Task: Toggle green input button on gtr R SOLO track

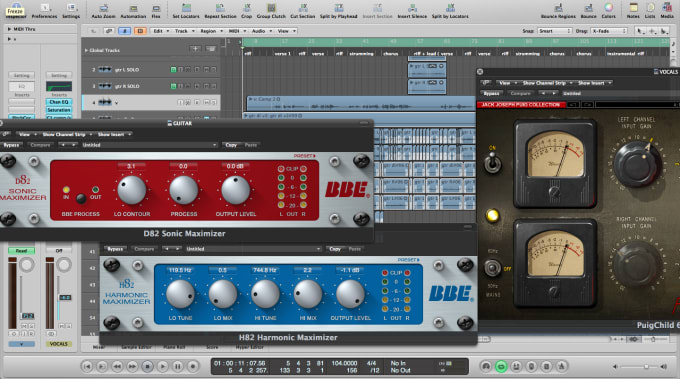Action: 173,86
